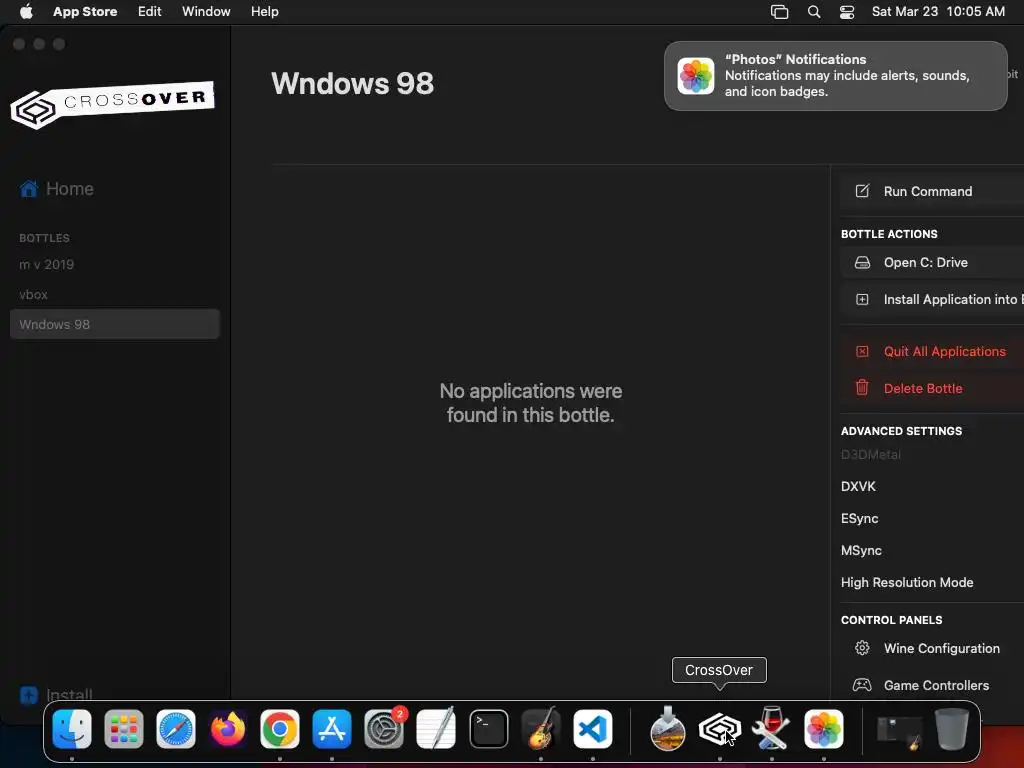The image size is (1024, 768).
Task: Click the CrossOver icon in the Dock
Action: 720,729
